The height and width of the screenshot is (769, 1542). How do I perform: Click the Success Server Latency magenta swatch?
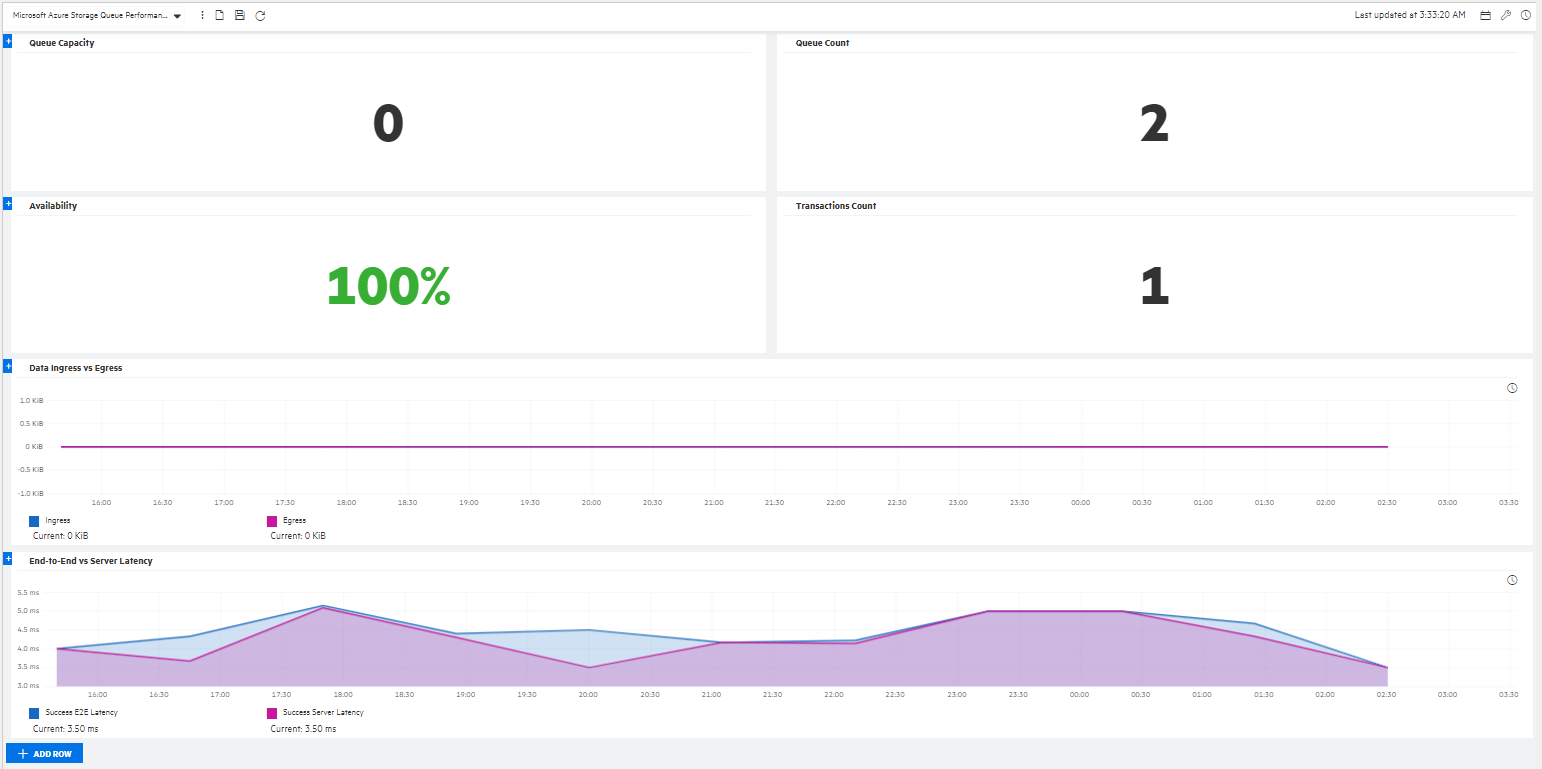tap(272, 714)
